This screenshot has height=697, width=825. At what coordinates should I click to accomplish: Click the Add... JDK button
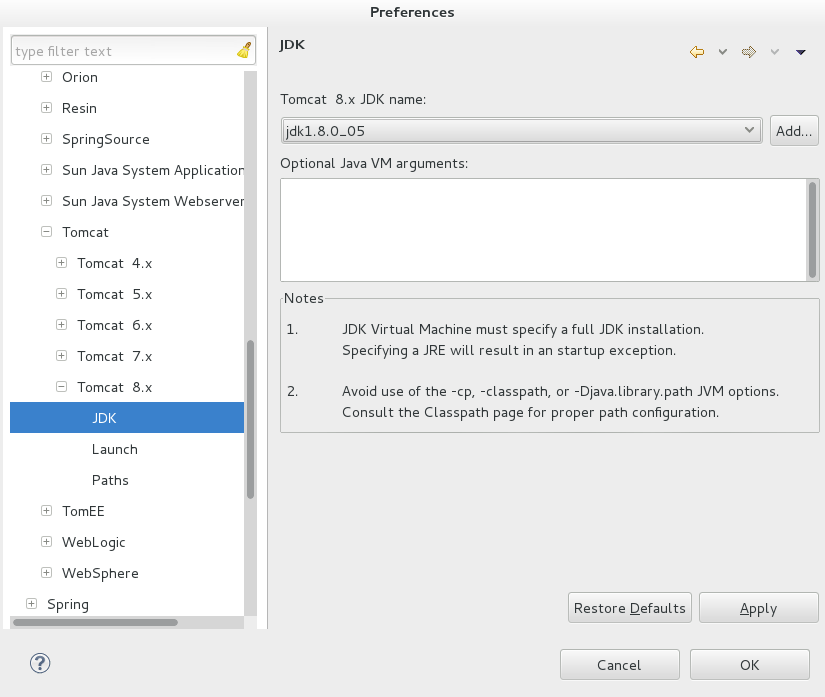tap(794, 130)
